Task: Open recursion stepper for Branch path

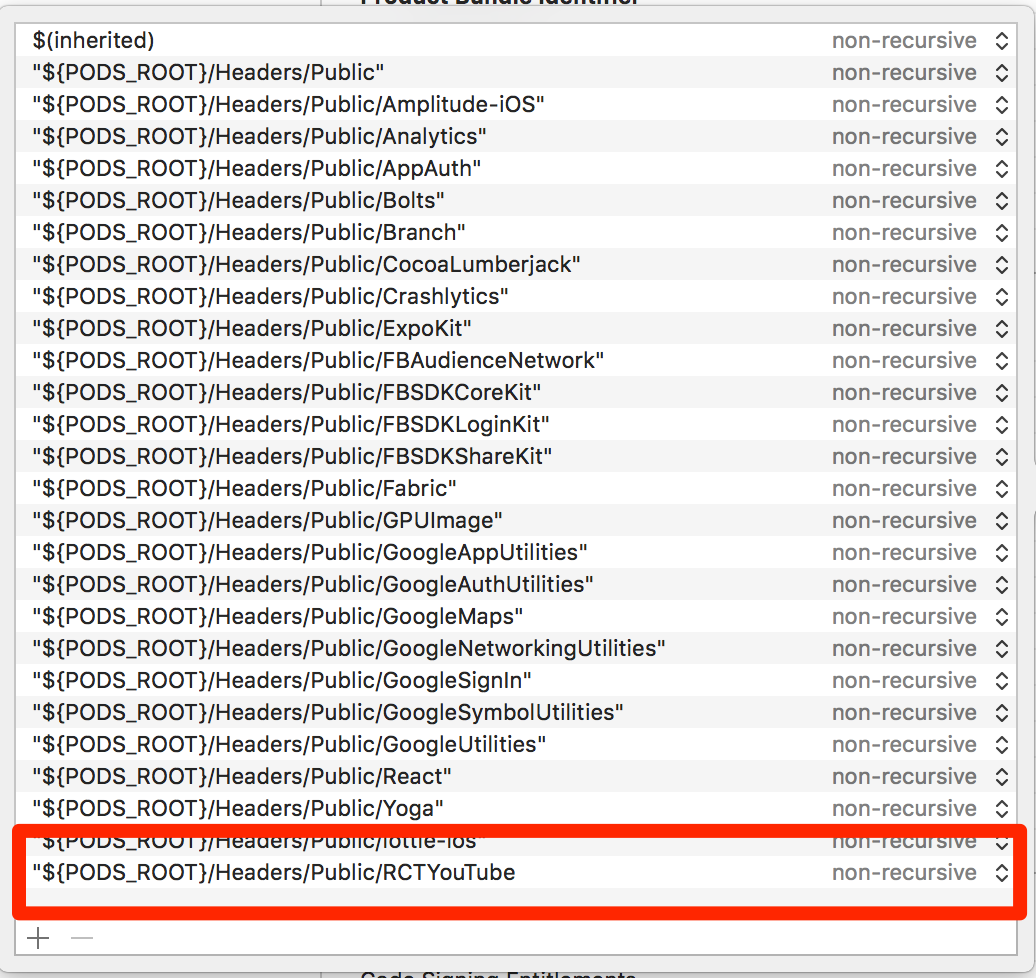Action: [x=1002, y=233]
